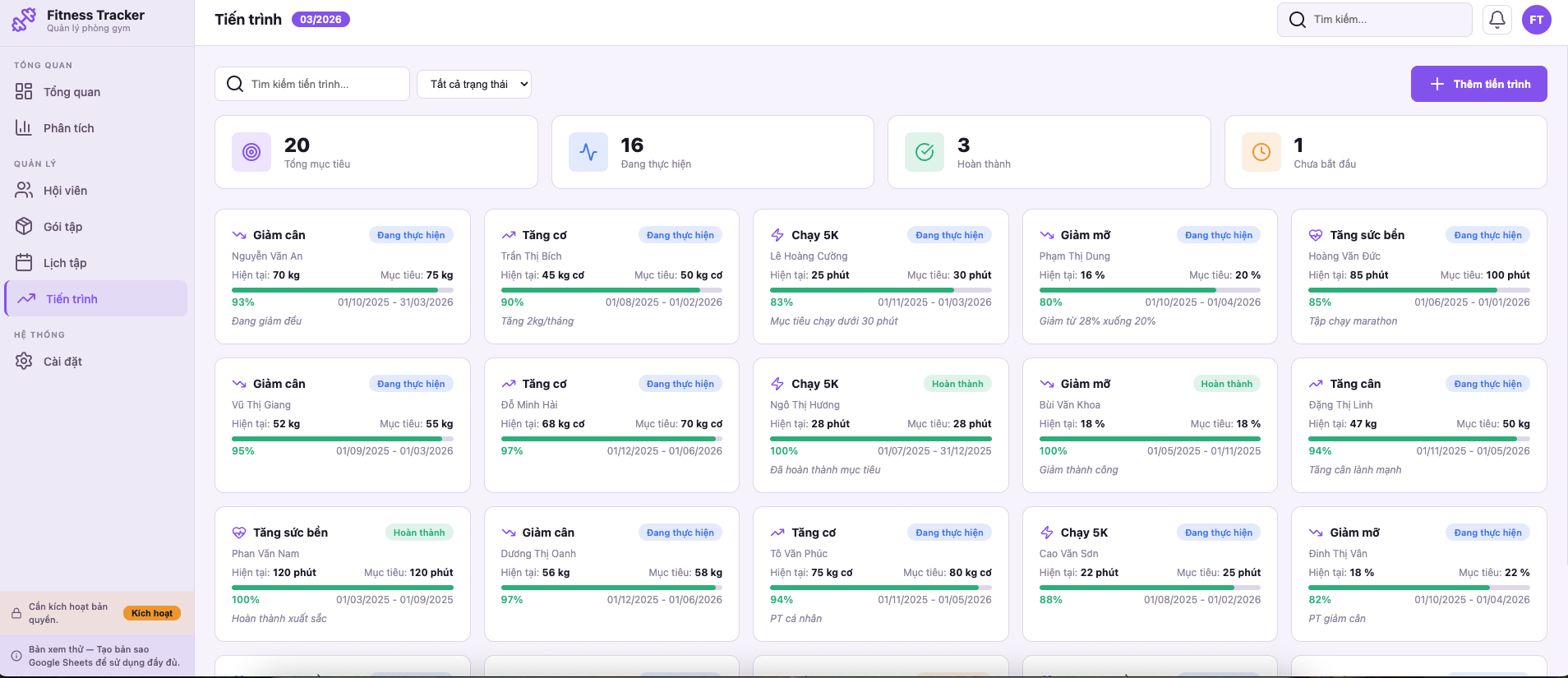
Task: Open the FT user avatar menu
Action: tap(1536, 20)
